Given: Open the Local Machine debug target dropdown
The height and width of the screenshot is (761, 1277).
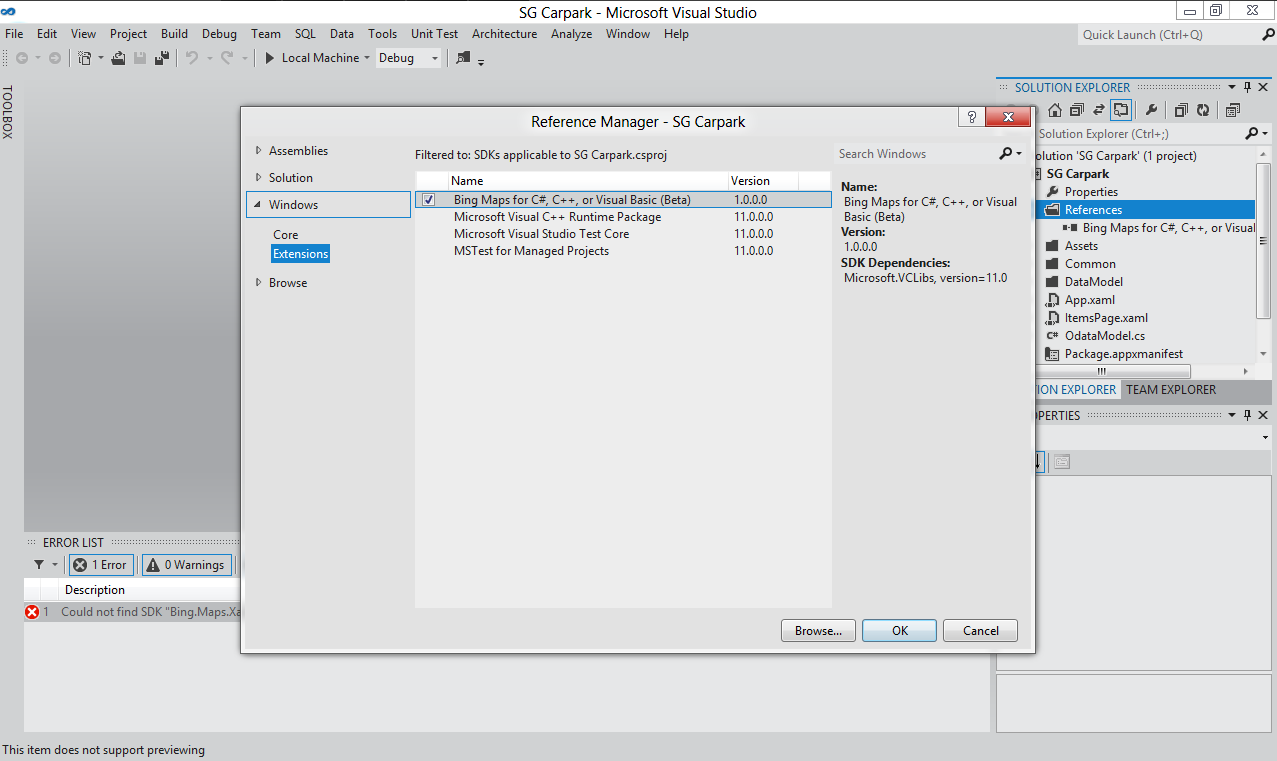Looking at the screenshot, I should click(x=367, y=58).
